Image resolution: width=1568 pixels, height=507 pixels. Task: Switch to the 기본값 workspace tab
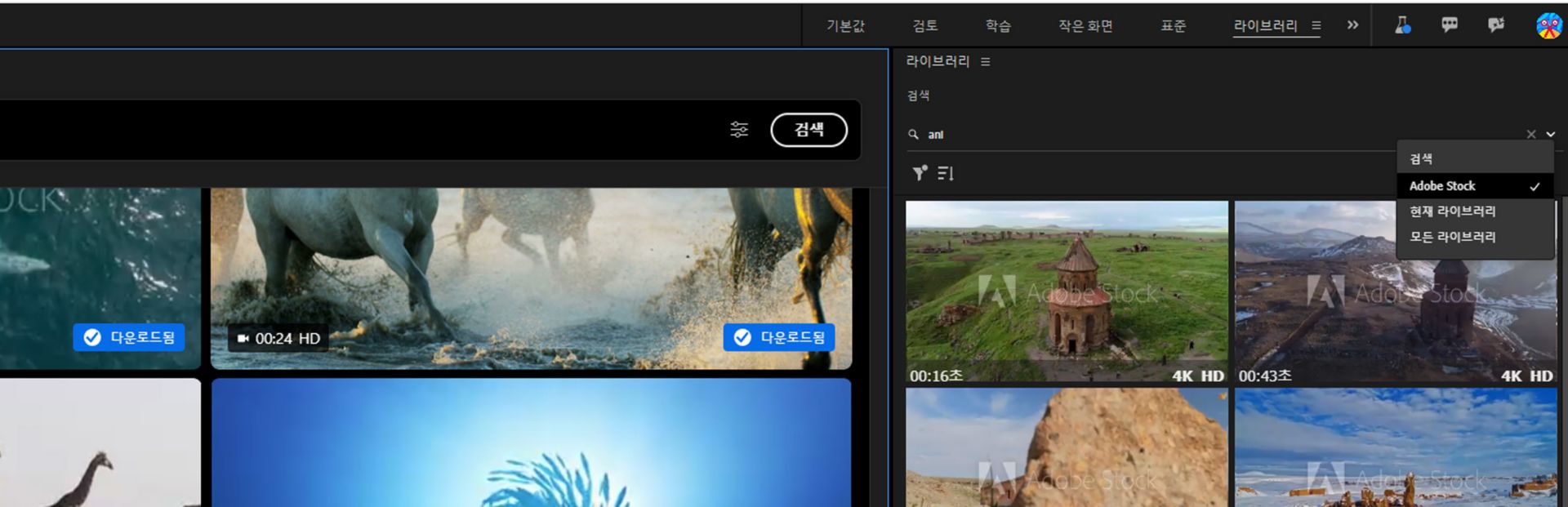click(845, 26)
